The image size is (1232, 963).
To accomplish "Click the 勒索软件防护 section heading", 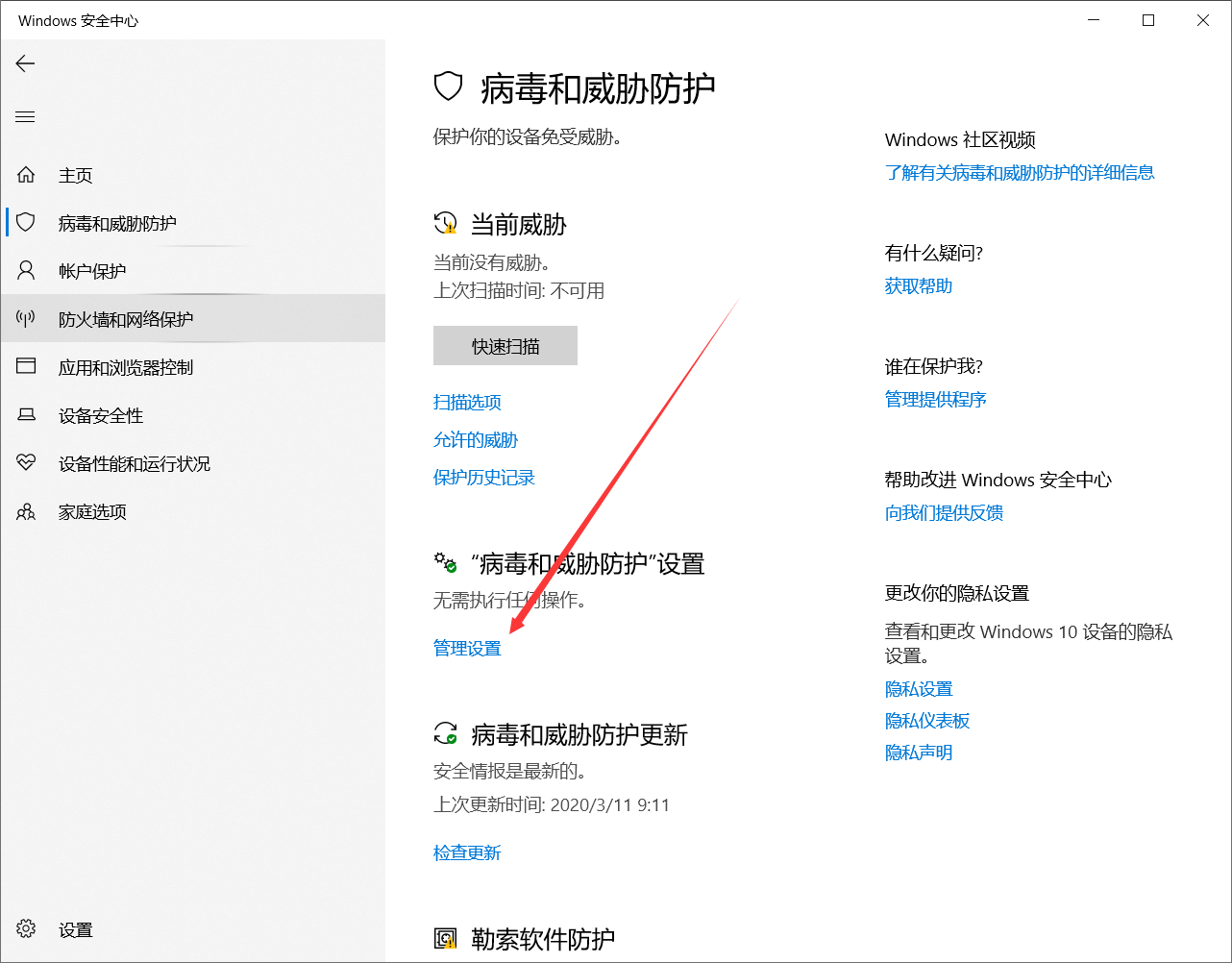I will pos(543,939).
